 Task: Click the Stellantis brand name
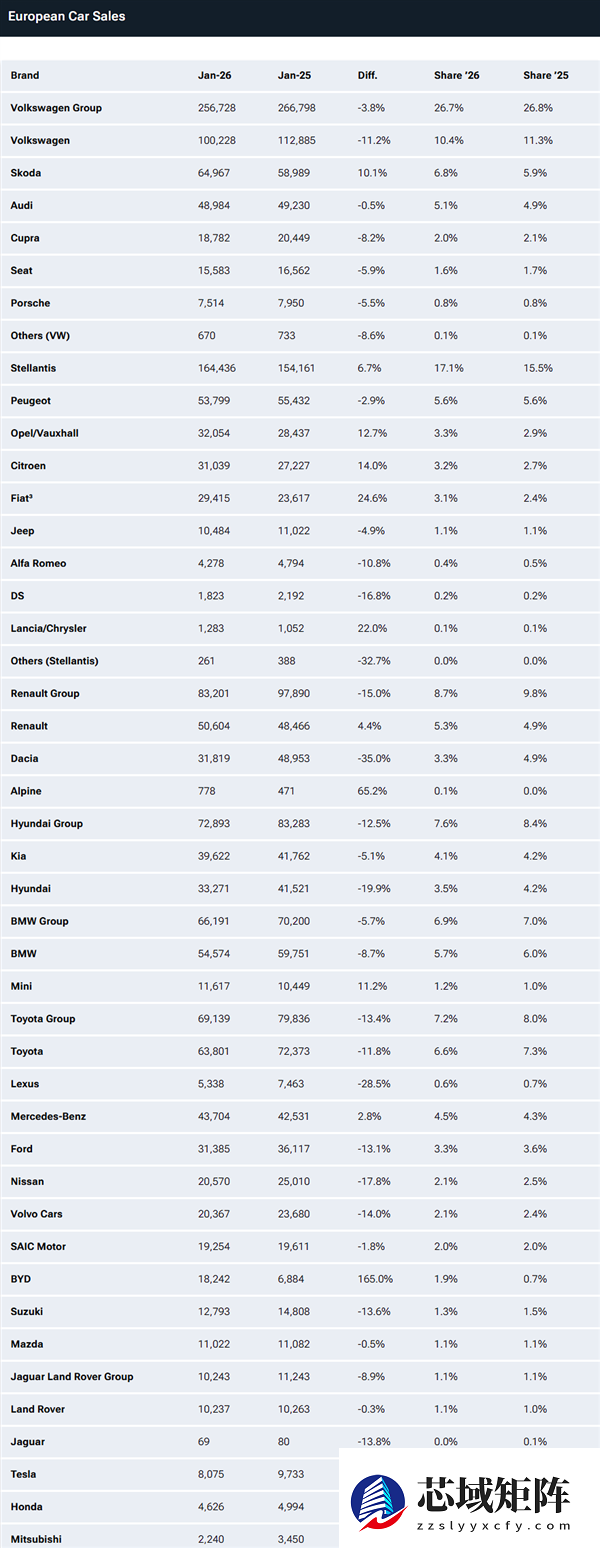[33, 368]
